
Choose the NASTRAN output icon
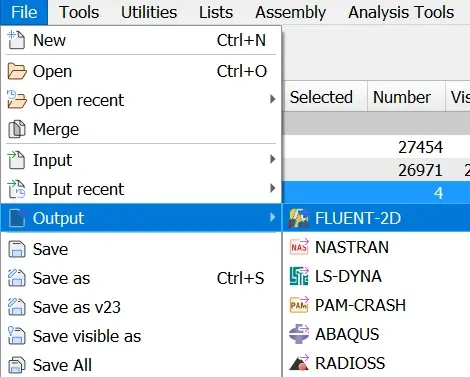pyautogui.click(x=299, y=247)
